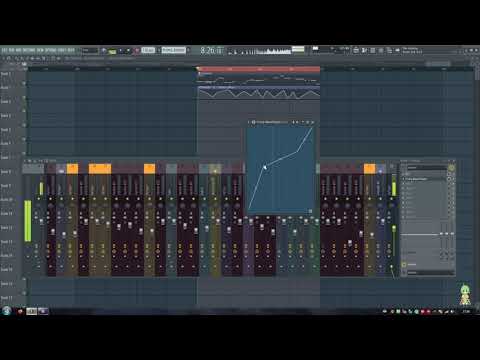Open the WaveShaper plugin options arrow

point(248,122)
